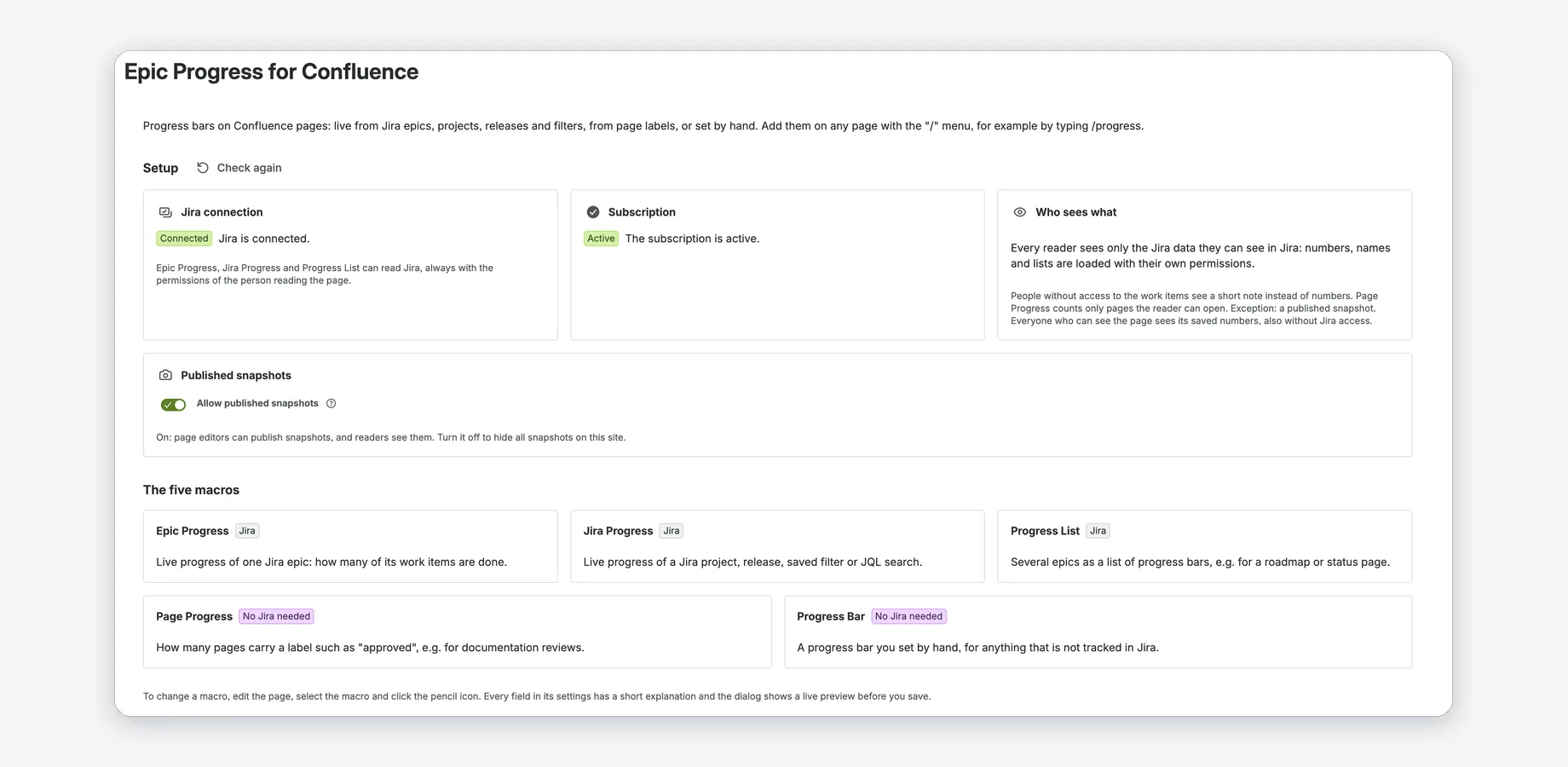Click the Setup section heading
The image size is (1568, 767).
pos(160,168)
